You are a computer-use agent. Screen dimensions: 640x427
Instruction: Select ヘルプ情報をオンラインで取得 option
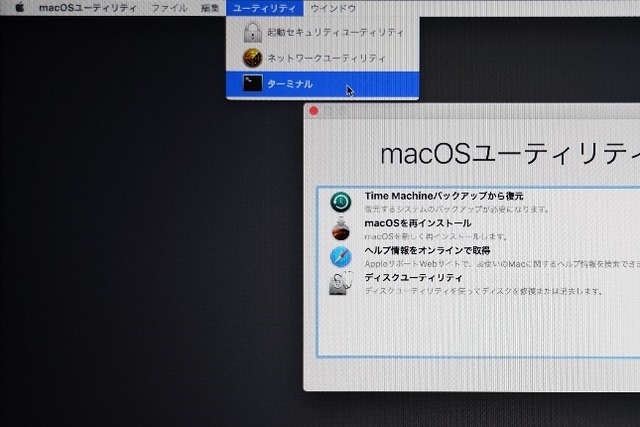tap(427, 250)
